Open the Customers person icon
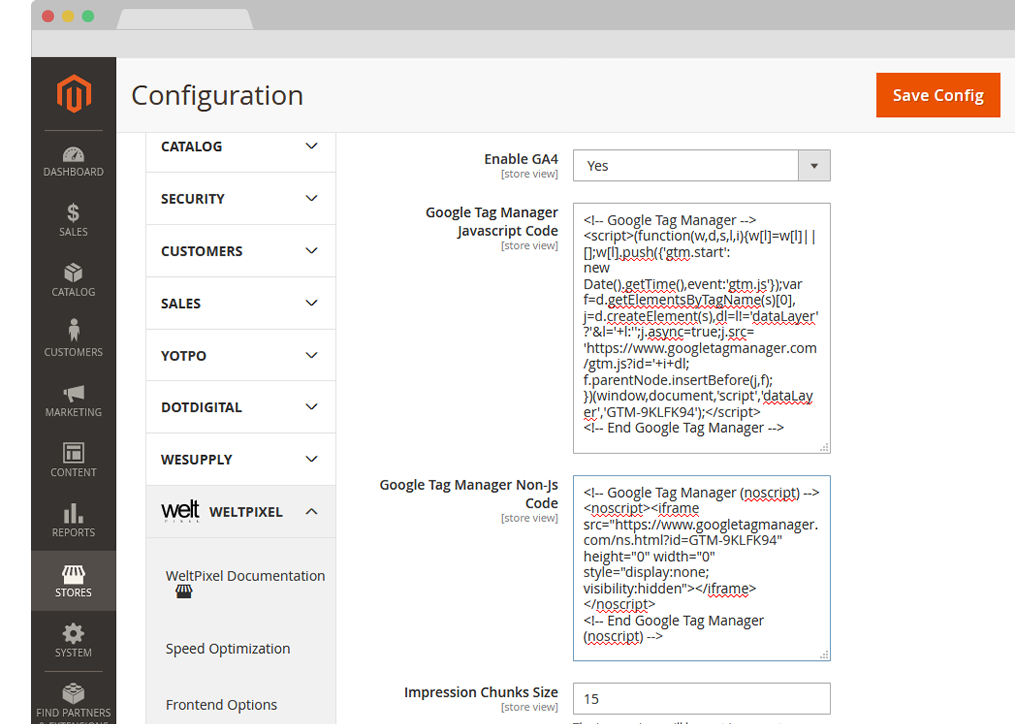 click(73, 331)
